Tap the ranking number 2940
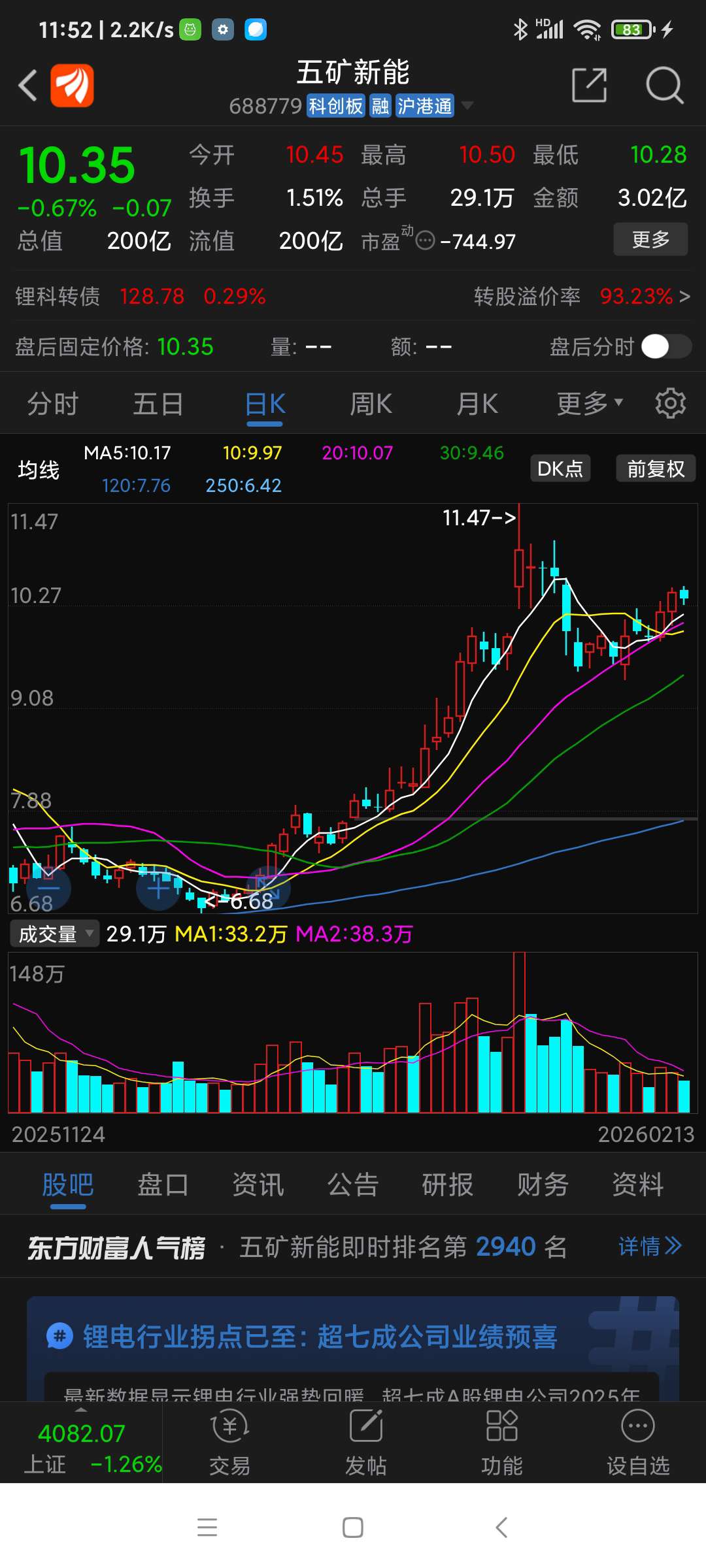The height and width of the screenshot is (1568, 706). pos(506,1247)
